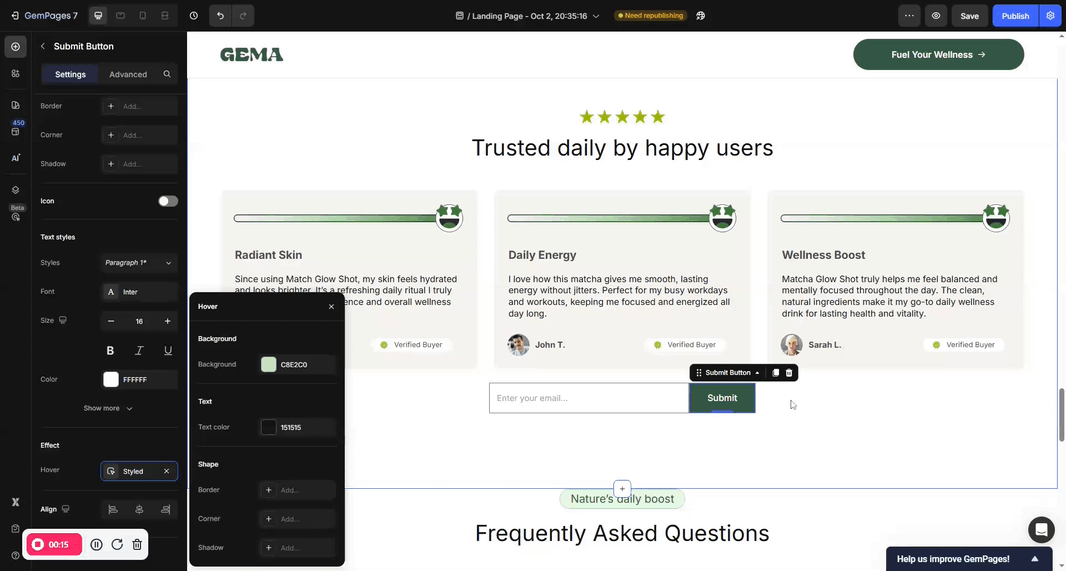Click the Save button
1066x571 pixels.
coord(969,16)
